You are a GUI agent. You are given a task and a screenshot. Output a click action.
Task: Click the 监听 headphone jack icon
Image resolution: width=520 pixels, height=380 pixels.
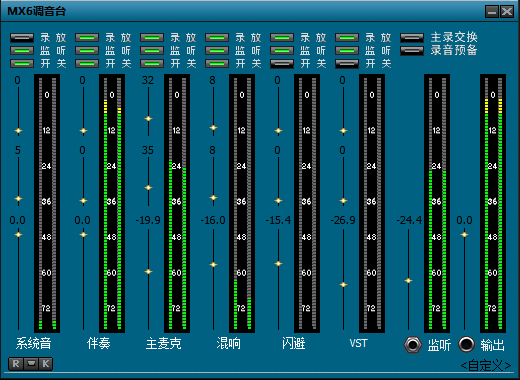pyautogui.click(x=413, y=345)
